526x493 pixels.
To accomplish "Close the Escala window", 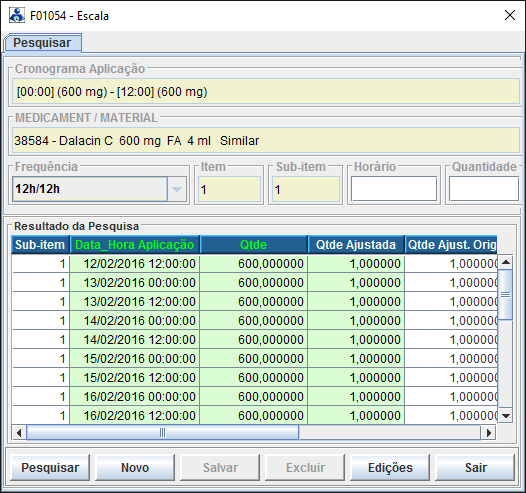I will click(510, 15).
